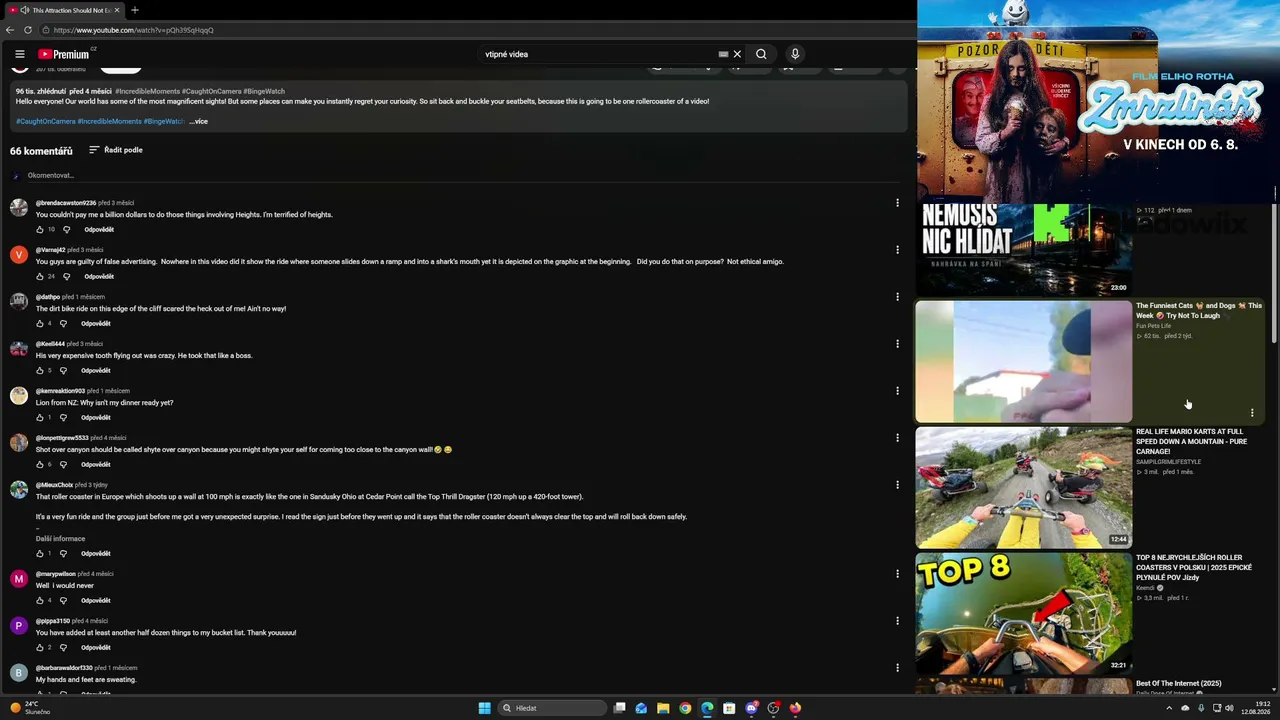Open the #CaughtOnCamera hashtag link in description
Image resolution: width=1280 pixels, height=720 pixels.
point(46,121)
